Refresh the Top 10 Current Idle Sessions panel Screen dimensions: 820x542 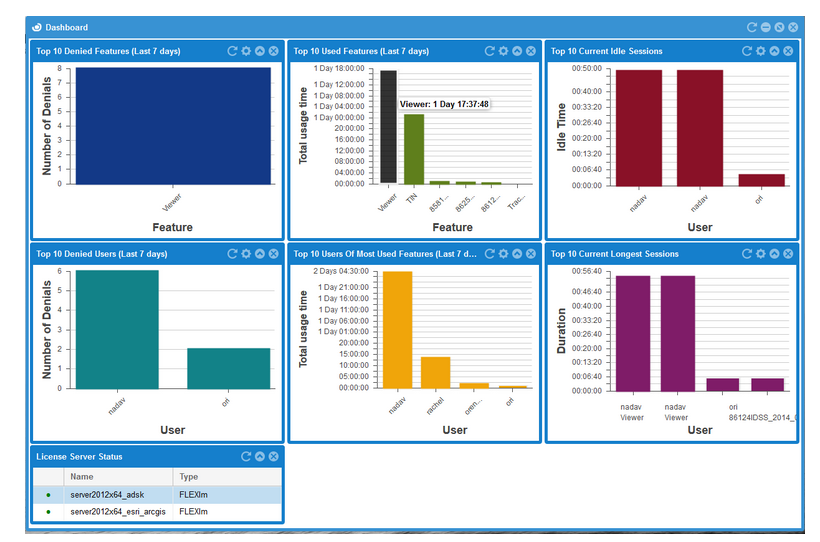[747, 51]
